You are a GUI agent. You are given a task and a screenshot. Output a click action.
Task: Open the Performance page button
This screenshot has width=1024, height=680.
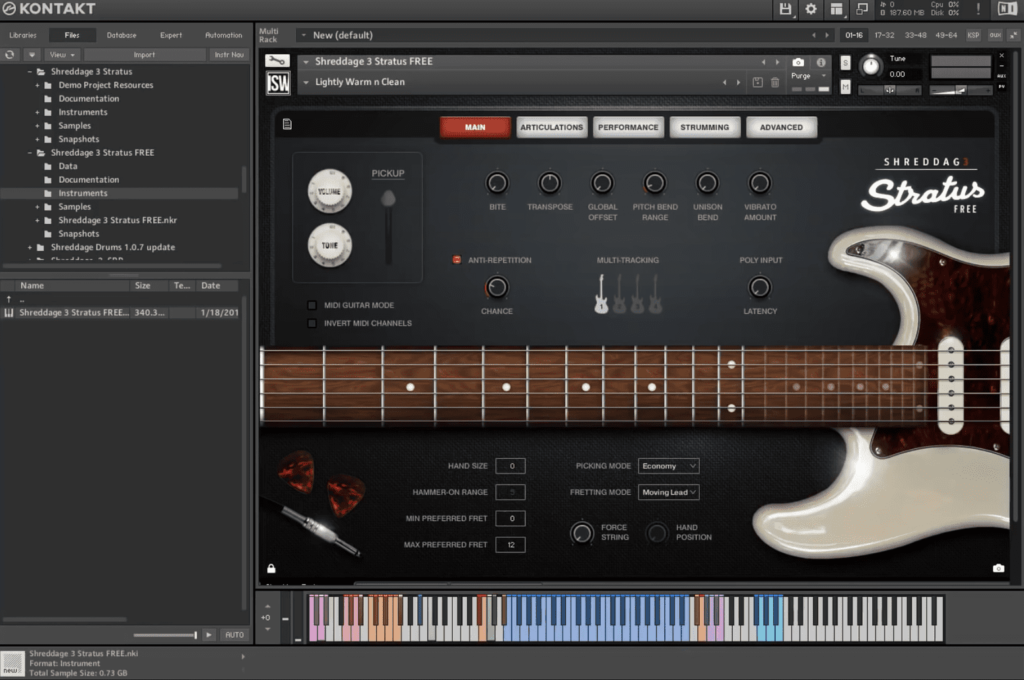628,127
